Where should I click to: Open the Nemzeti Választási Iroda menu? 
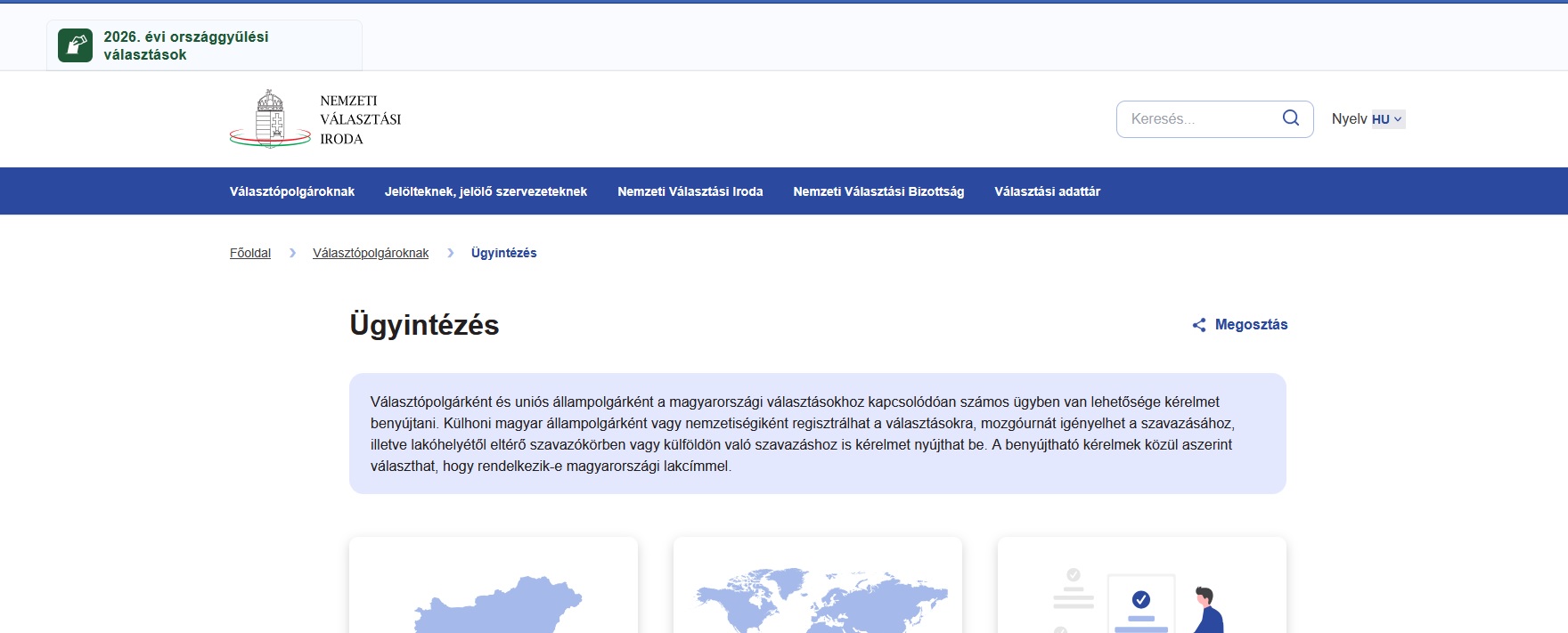click(x=690, y=191)
